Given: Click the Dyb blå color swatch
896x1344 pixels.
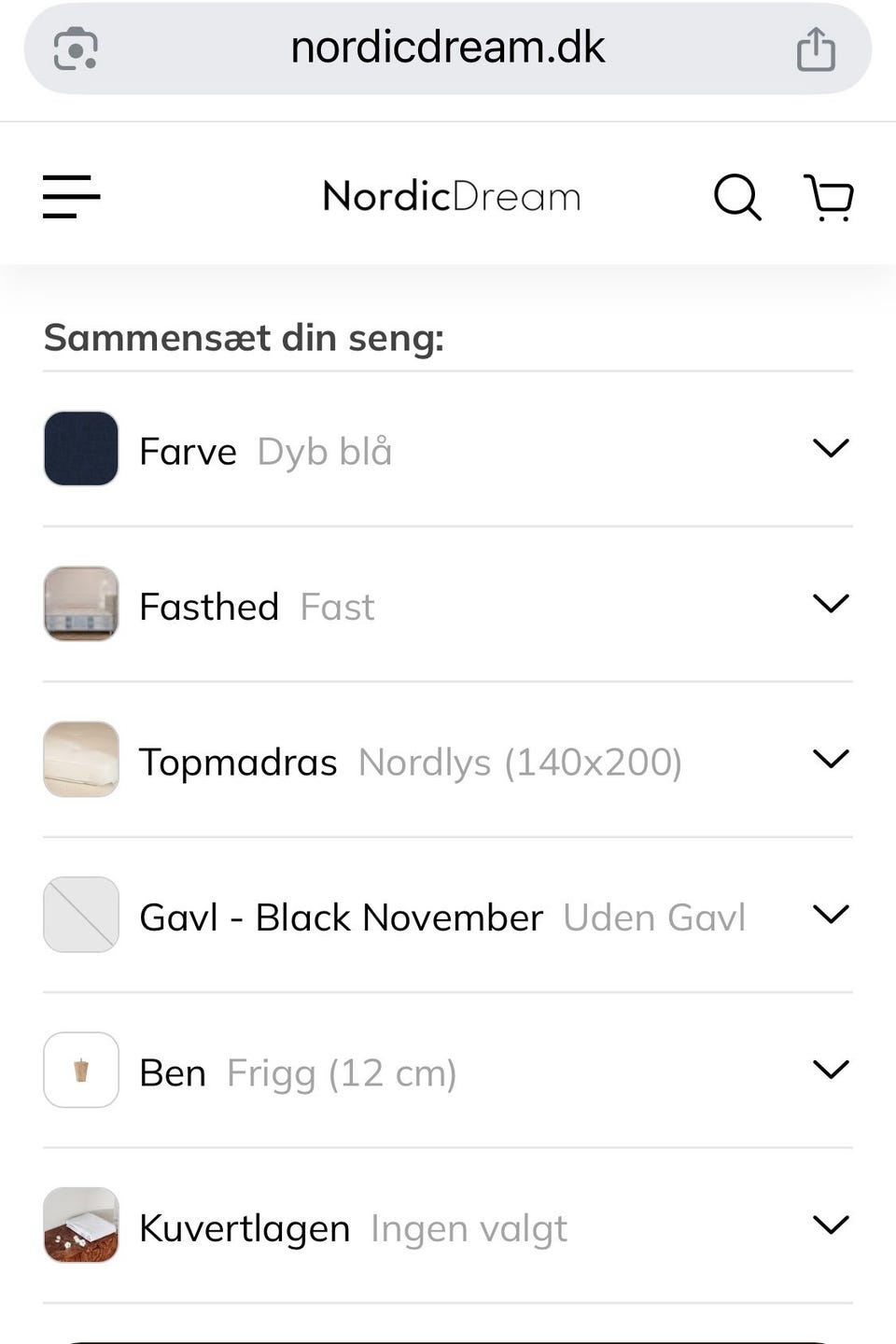Looking at the screenshot, I should [x=81, y=449].
